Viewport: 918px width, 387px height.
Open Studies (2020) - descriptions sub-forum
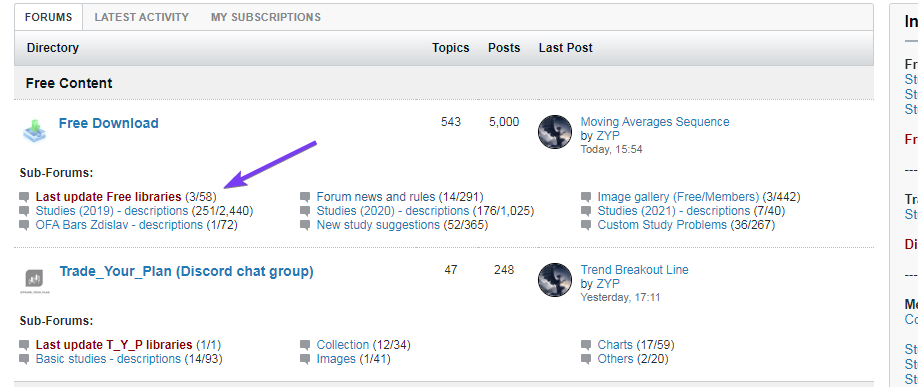point(393,211)
